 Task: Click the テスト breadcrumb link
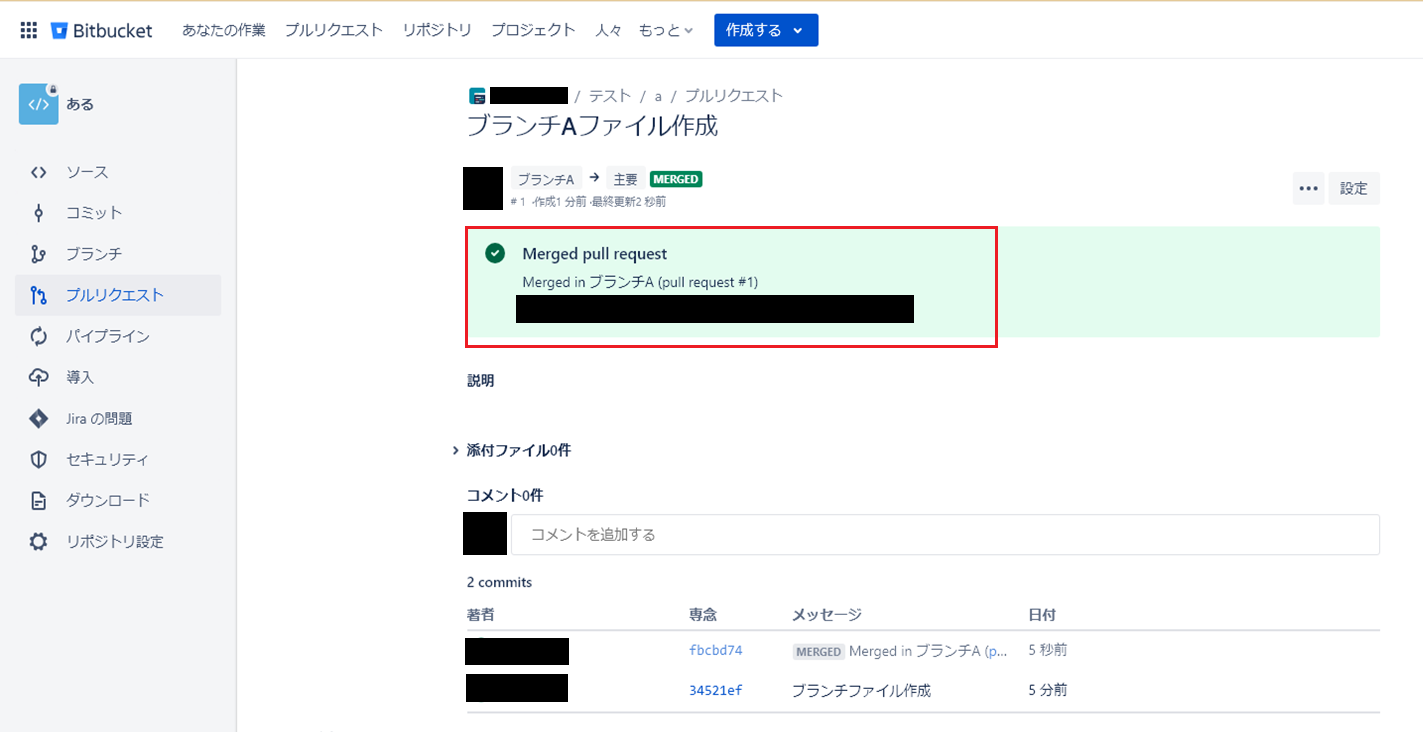(610, 96)
